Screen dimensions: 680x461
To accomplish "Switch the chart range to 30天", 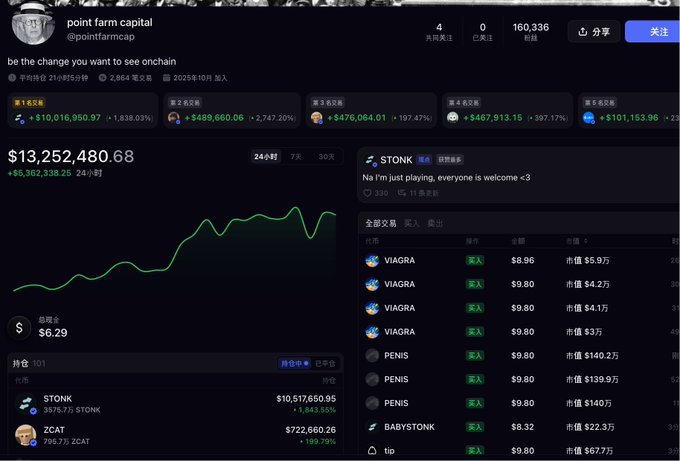I will tap(326, 157).
